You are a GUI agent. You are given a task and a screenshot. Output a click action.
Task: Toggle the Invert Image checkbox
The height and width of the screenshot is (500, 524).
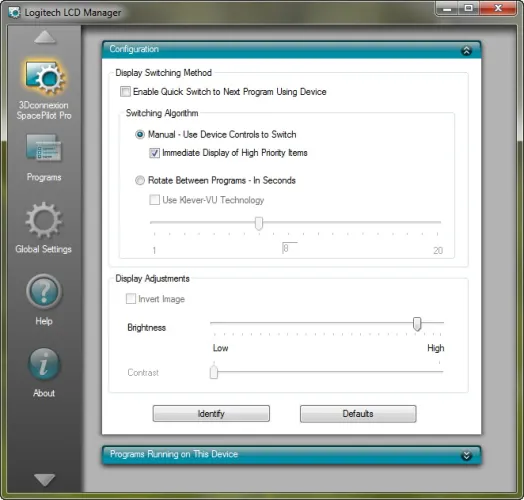(131, 298)
